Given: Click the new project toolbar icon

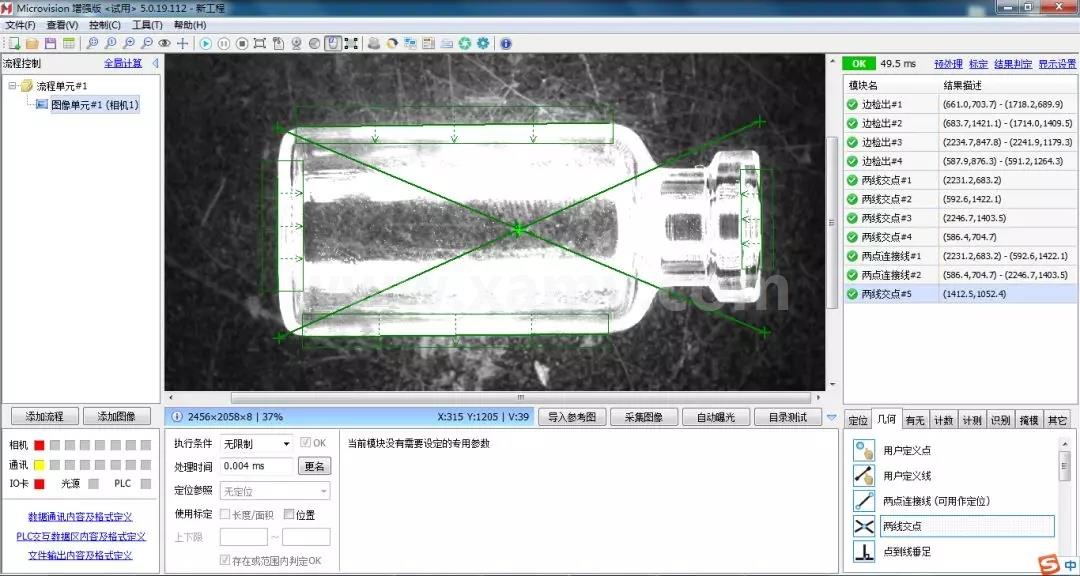Looking at the screenshot, I should click(x=14, y=43).
